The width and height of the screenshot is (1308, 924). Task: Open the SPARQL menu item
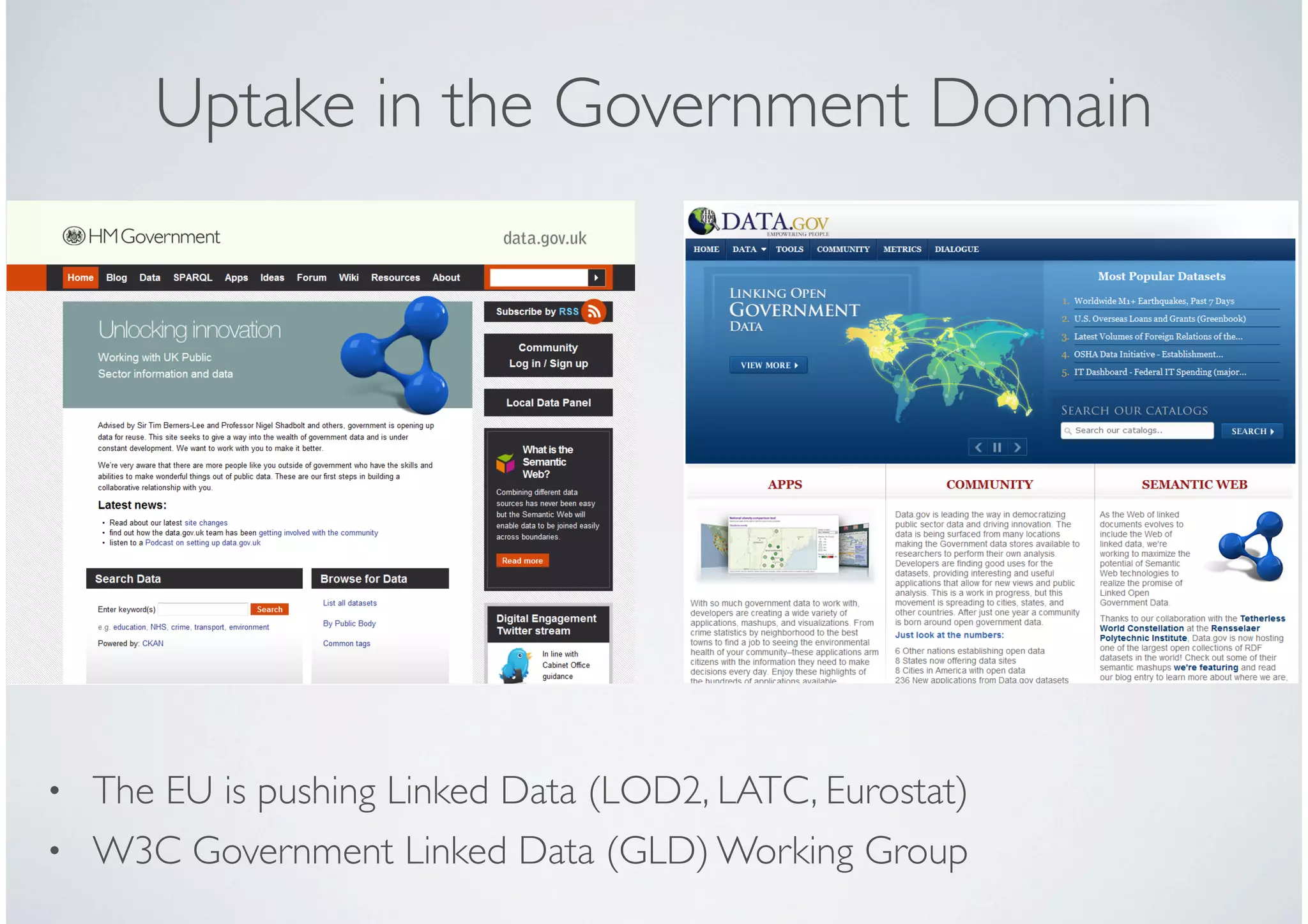[192, 278]
